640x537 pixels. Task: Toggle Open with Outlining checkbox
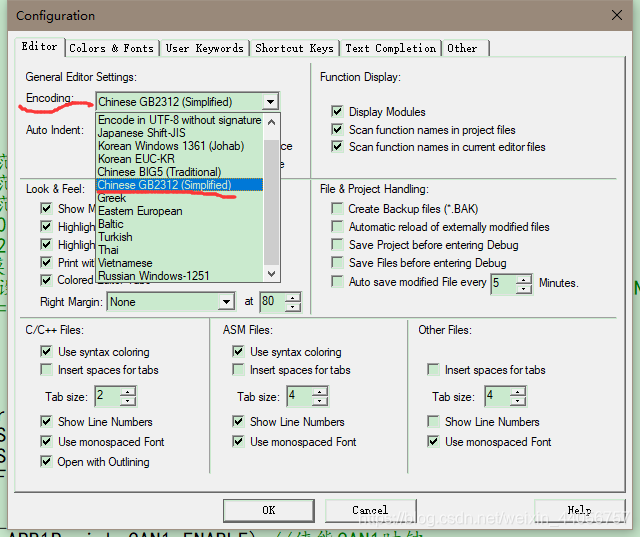46,462
